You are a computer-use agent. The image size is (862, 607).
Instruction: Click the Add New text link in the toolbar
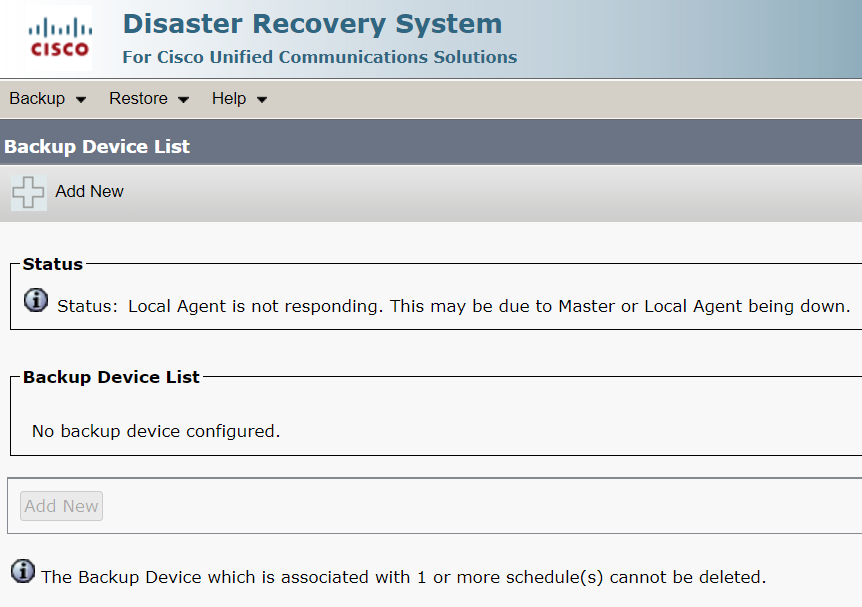(x=89, y=191)
